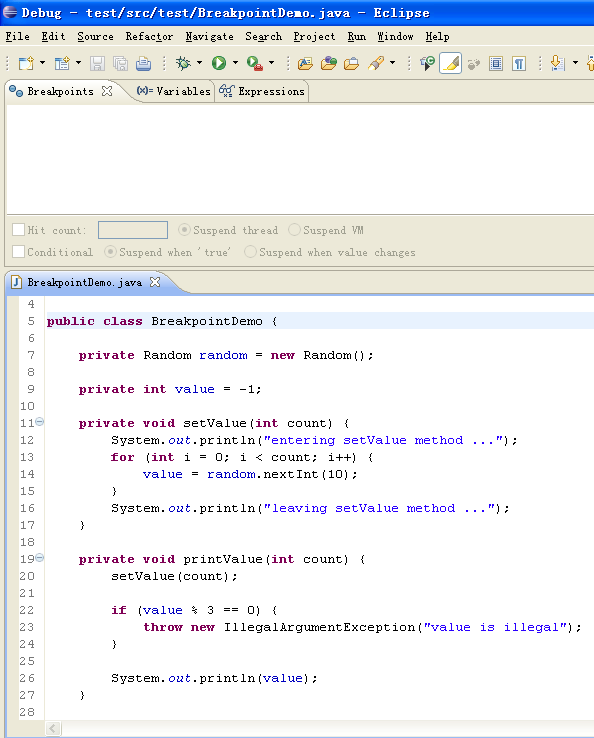Click Show Whitespace Characters pilcrow icon
The height and width of the screenshot is (738, 594).
coord(519,63)
